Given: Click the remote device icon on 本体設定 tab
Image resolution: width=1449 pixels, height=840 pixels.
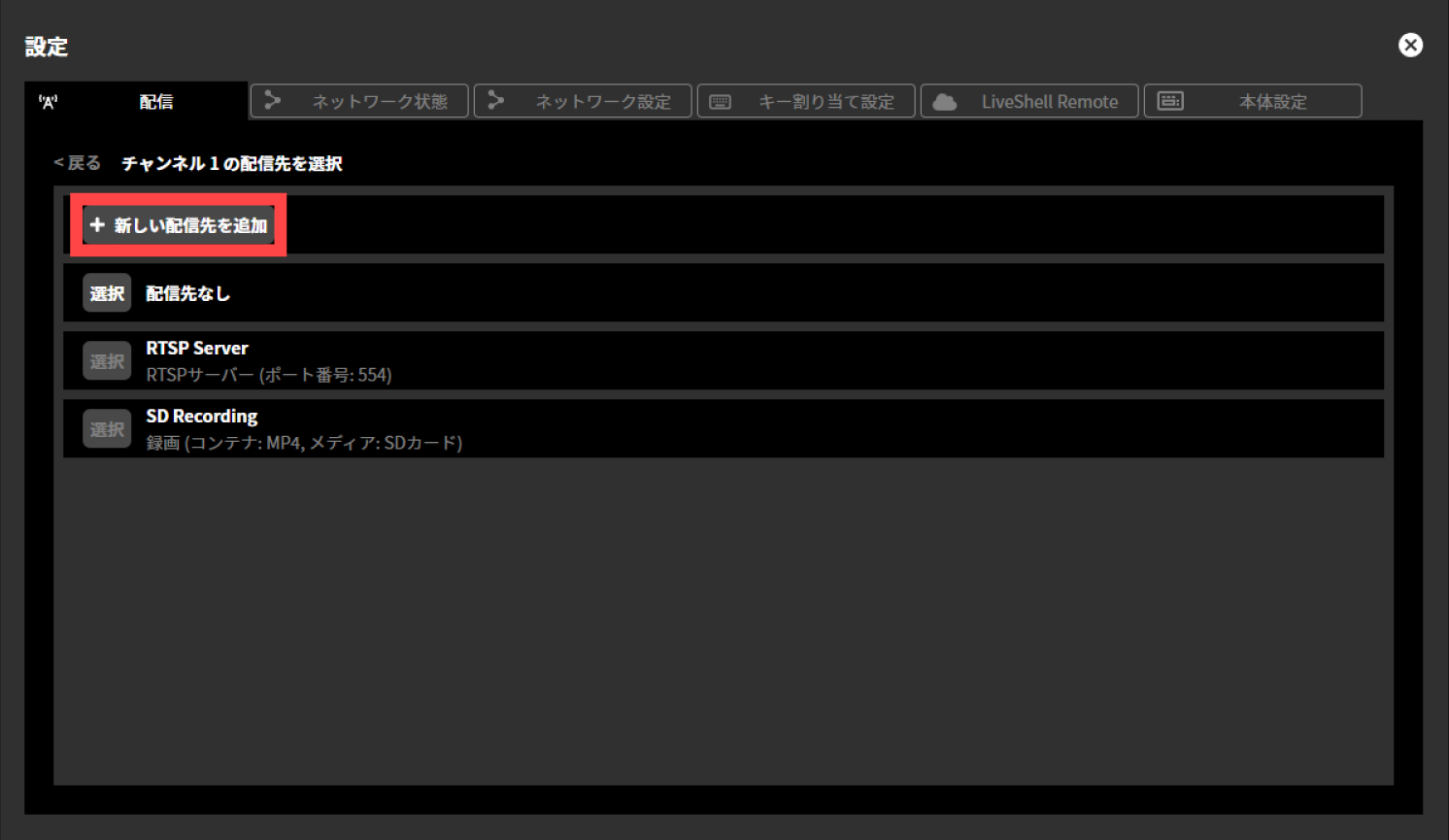Looking at the screenshot, I should (1170, 100).
